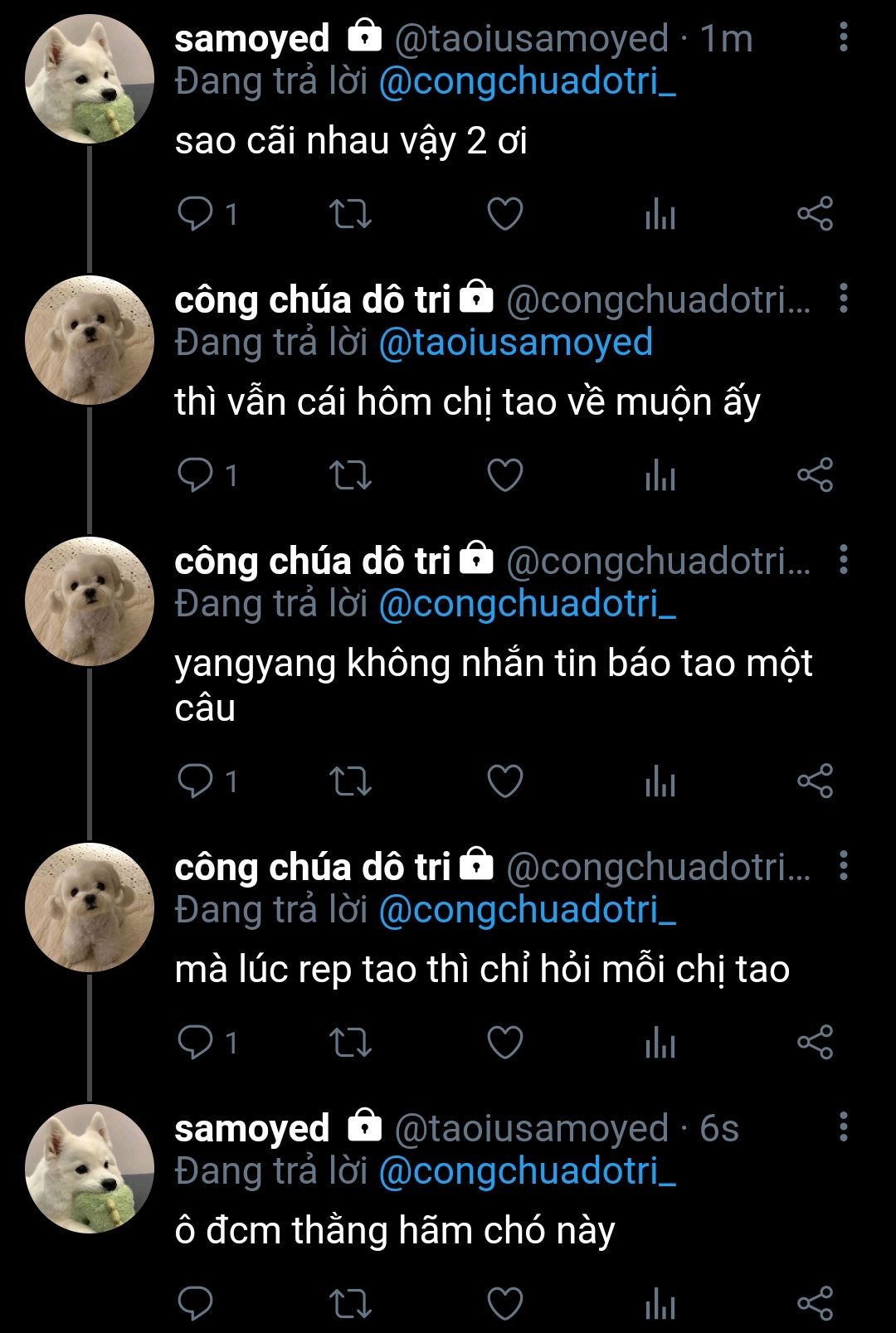Open @congchuadotri_ mention in first tweet

pyautogui.click(x=528, y=81)
